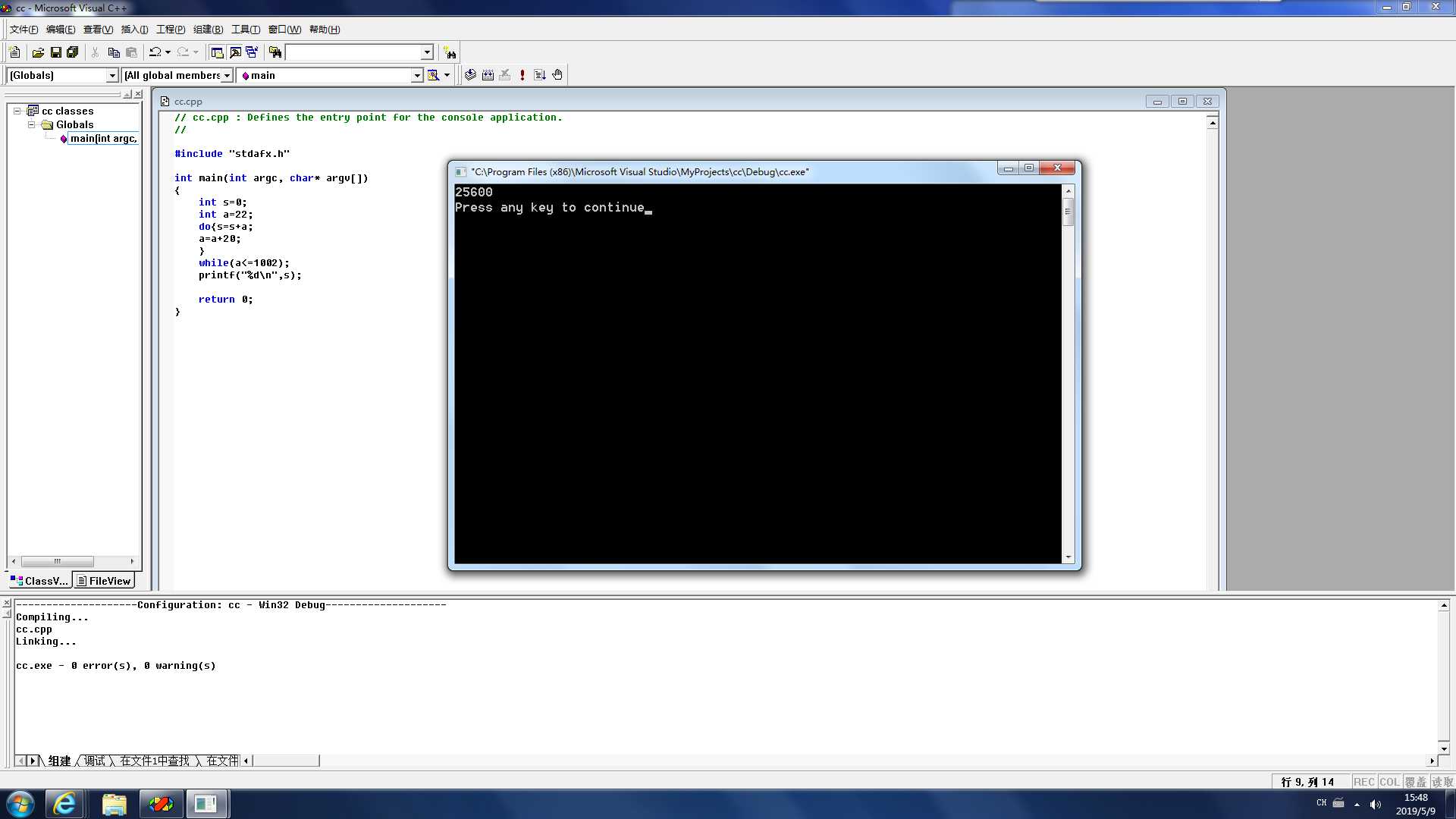Click the Windows Start button
Screen dimensions: 1456x819
point(20,804)
